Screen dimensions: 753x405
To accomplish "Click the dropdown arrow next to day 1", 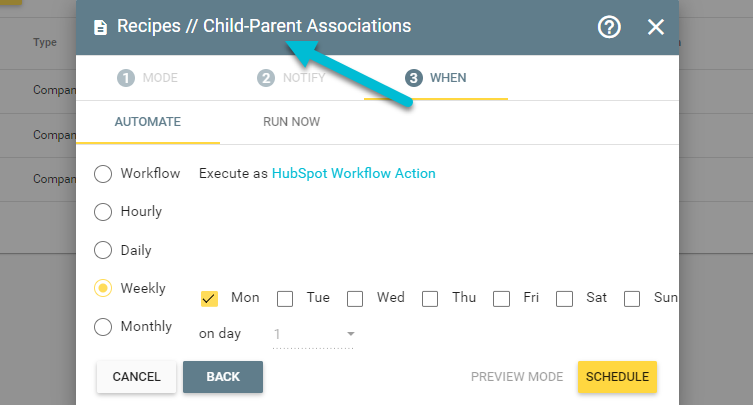I will 351,334.
